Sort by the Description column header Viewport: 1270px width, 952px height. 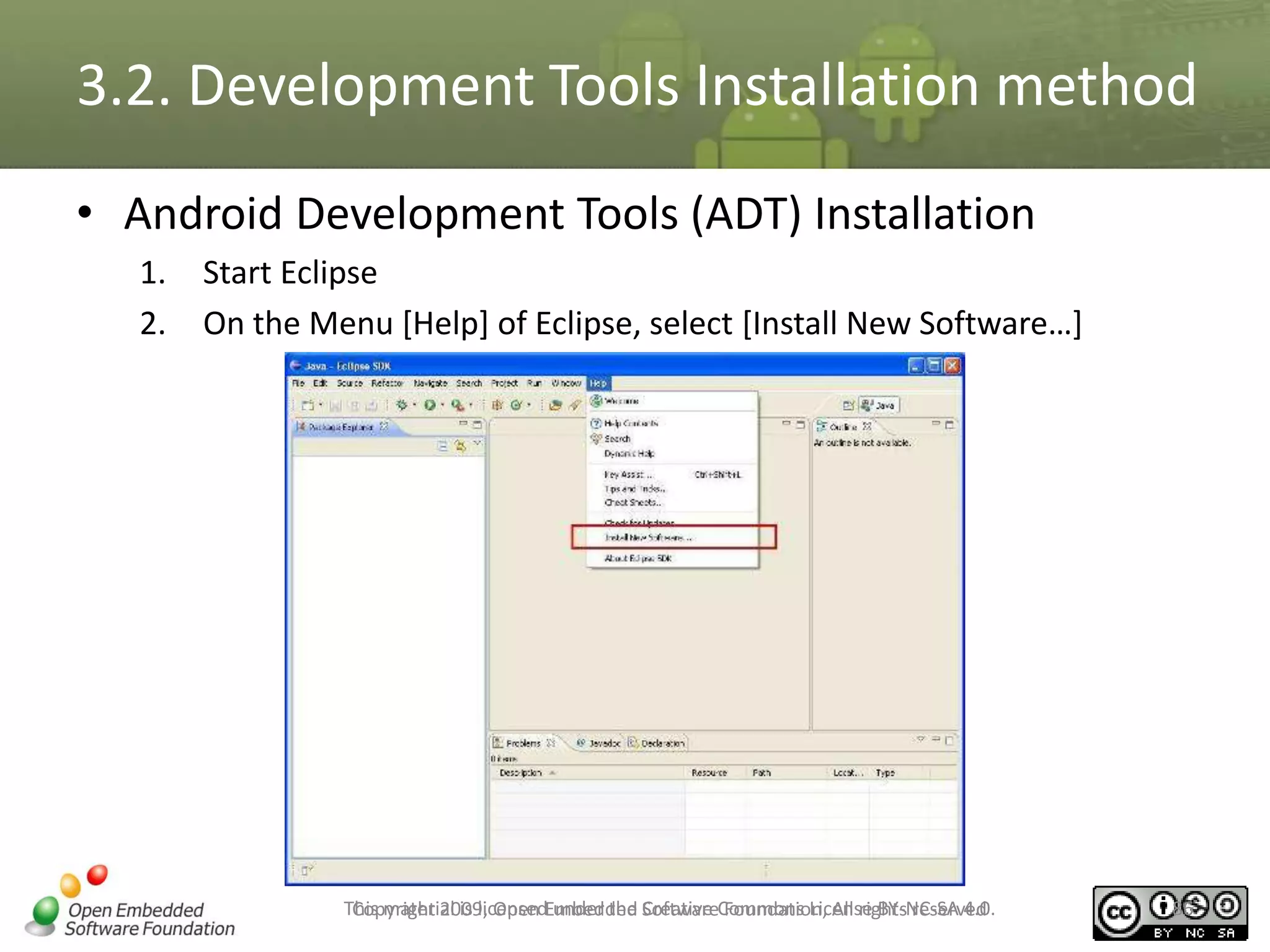(x=588, y=773)
